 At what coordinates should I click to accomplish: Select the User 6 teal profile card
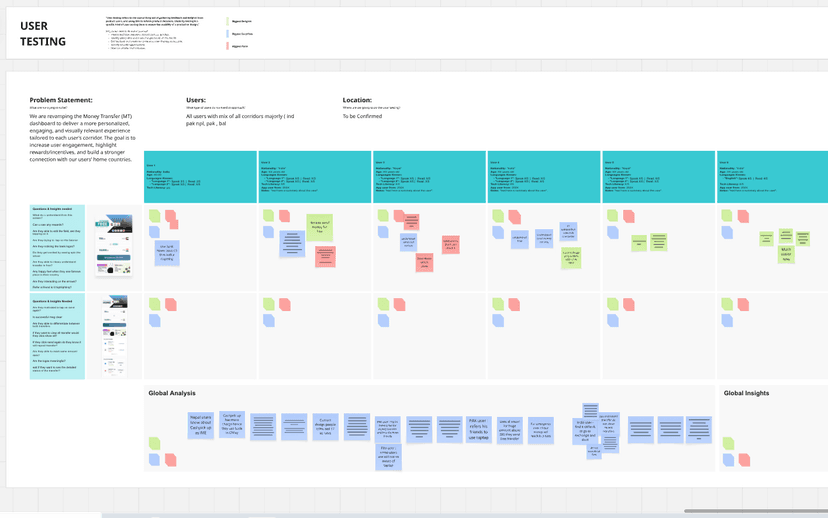point(772,177)
